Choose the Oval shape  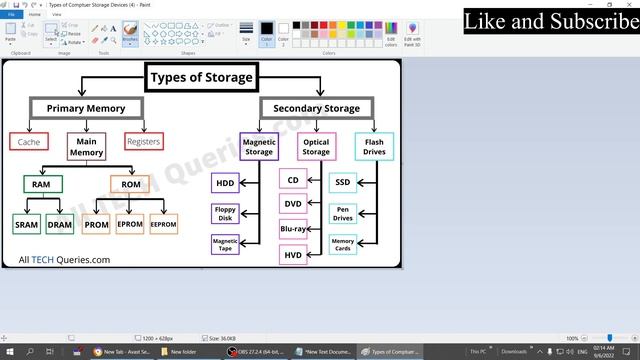click(x=163, y=26)
